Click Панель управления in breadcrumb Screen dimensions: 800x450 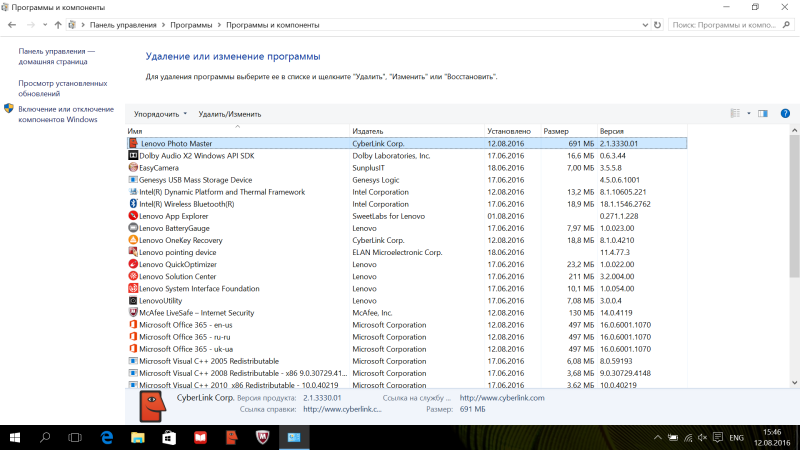(x=123, y=24)
